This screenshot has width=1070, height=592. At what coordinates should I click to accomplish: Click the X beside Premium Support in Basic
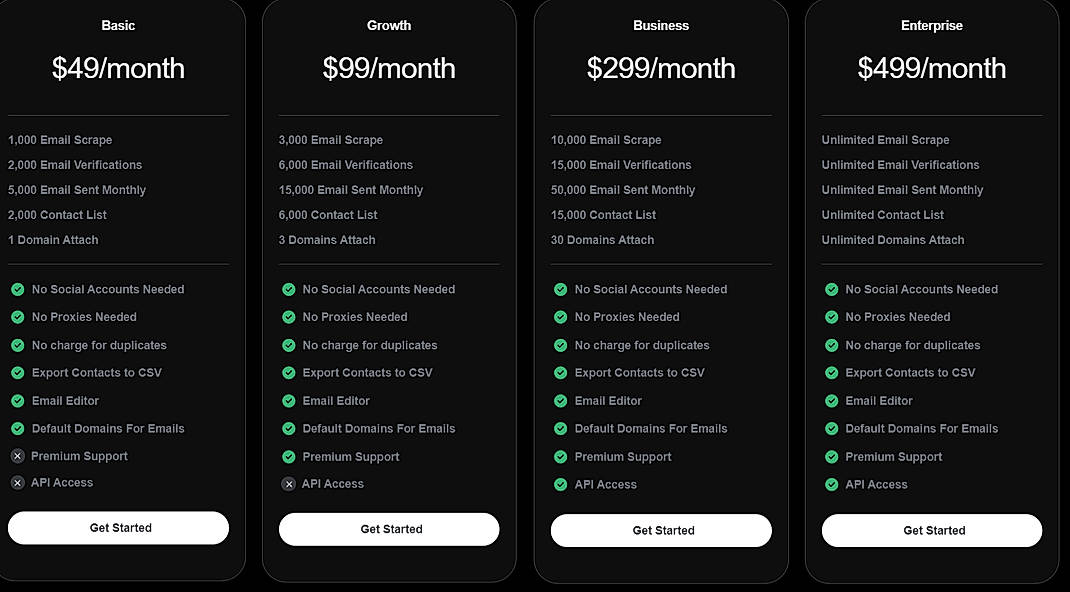(x=20, y=456)
